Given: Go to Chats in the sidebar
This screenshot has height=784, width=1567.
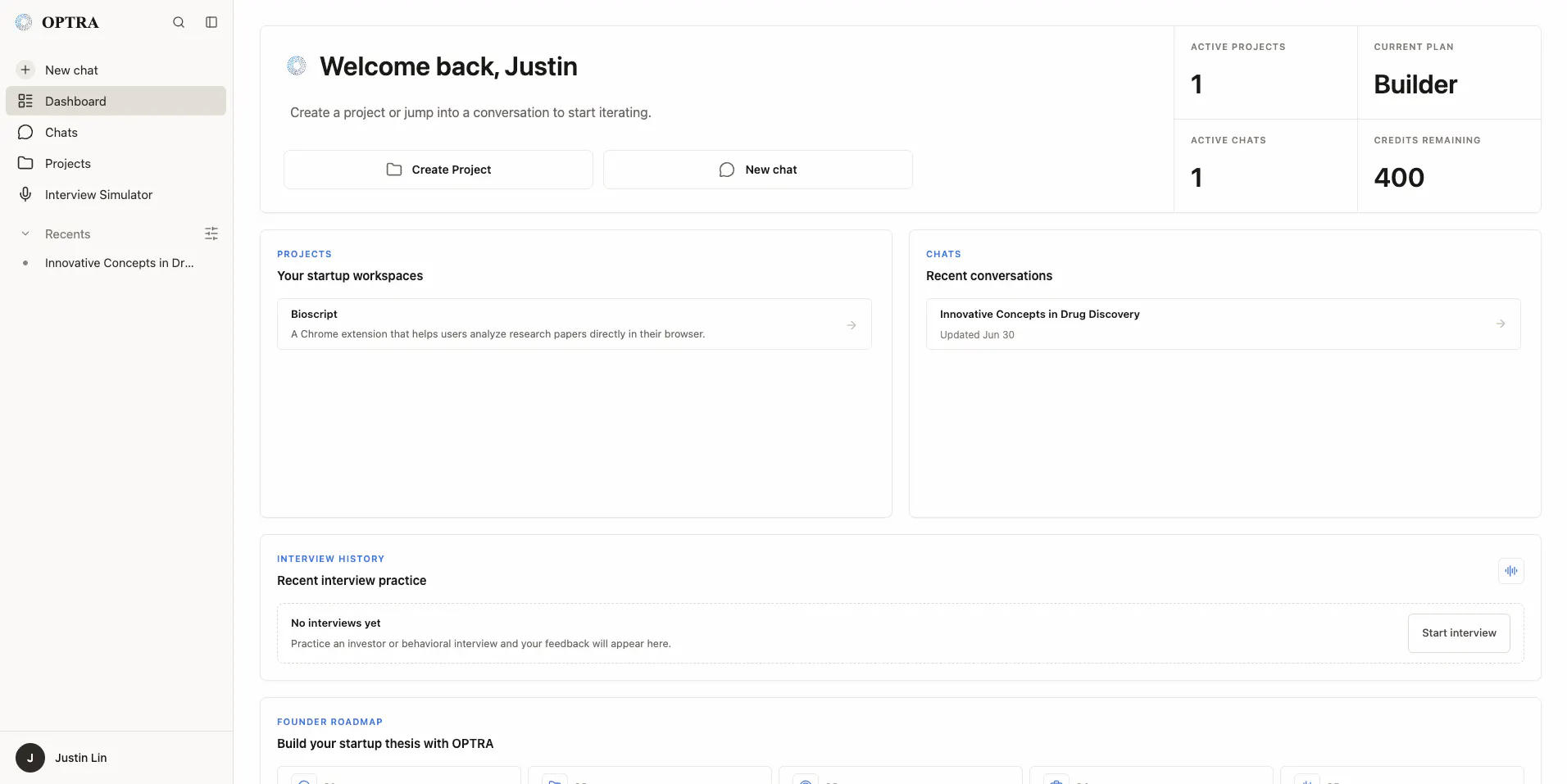Looking at the screenshot, I should [x=116, y=133].
